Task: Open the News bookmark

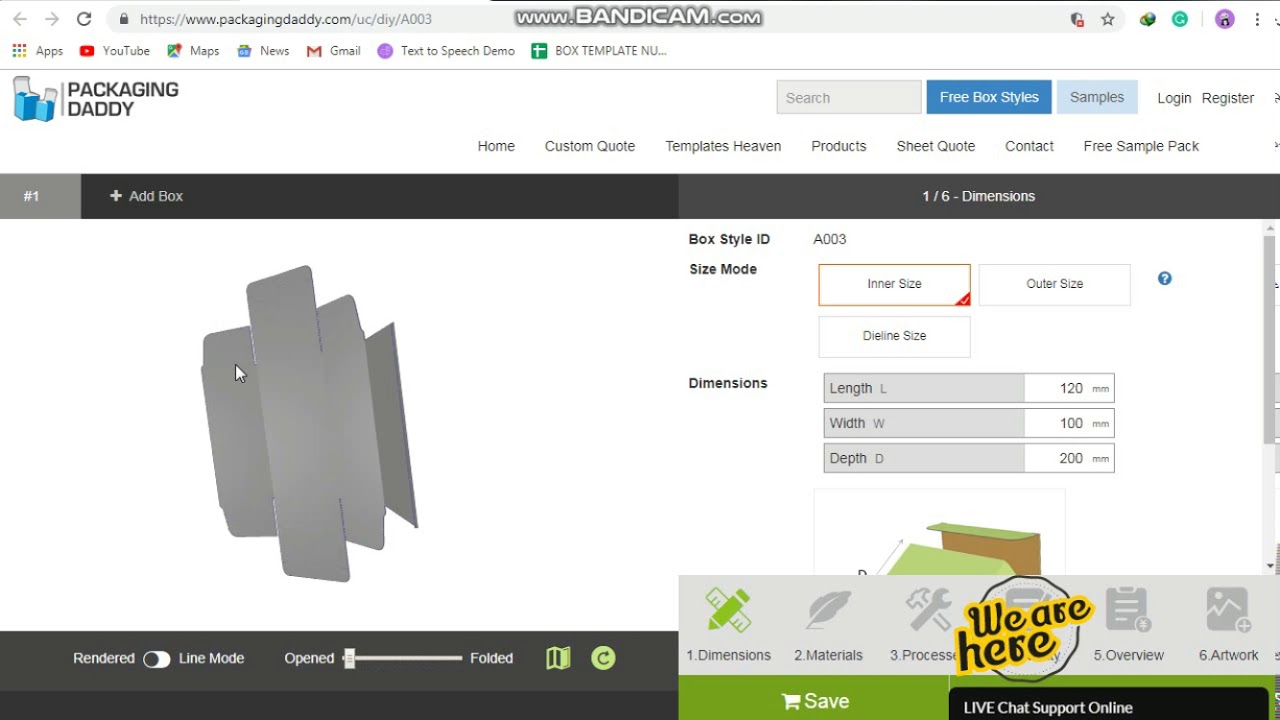Action: (263, 51)
